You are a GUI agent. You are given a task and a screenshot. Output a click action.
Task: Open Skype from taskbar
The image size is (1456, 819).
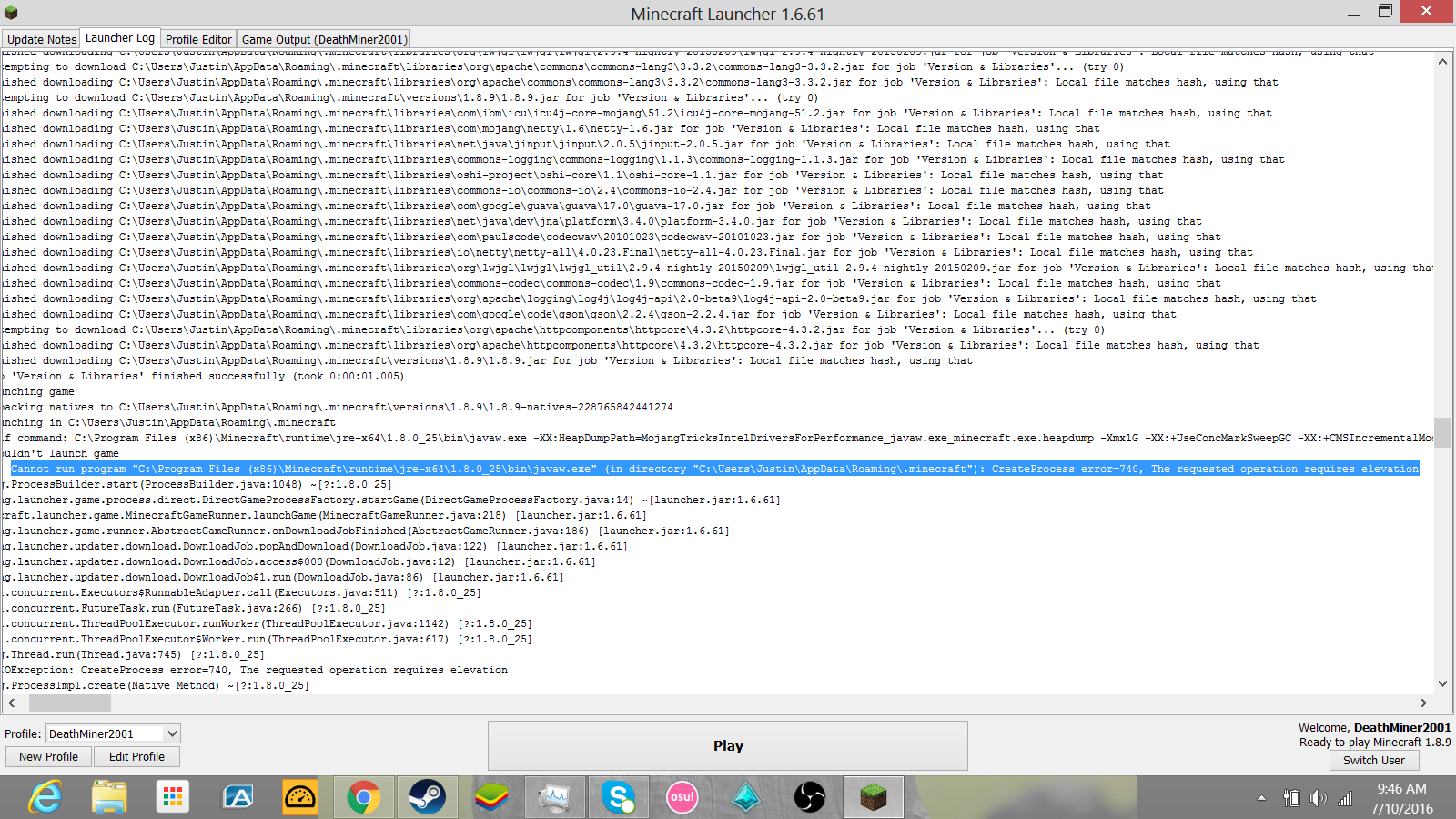point(618,797)
